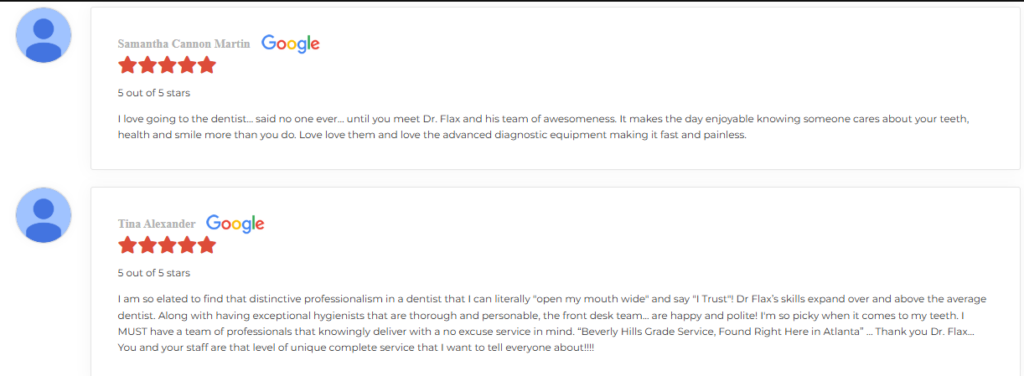Viewport: 1024px width, 376px height.
Task: Select the third star in Tina Alexander's rating
Action: (167, 245)
